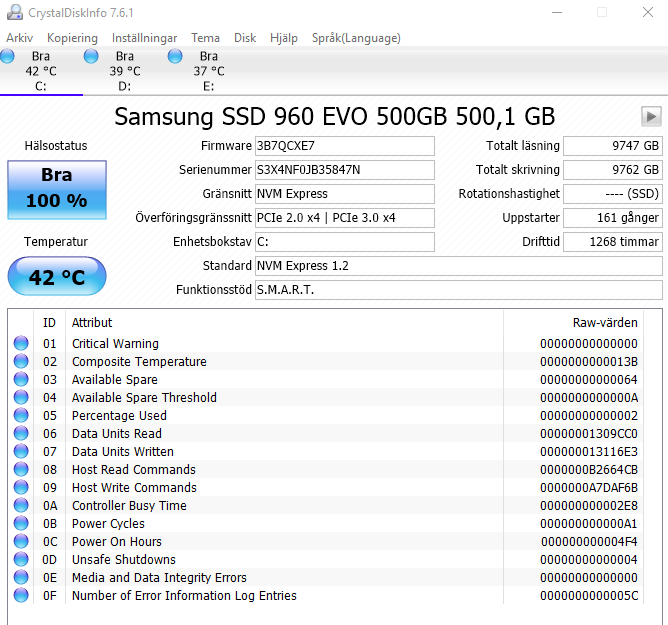668x625 pixels.
Task: Click the Totalt läsning value 9747 GB
Action: (x=613, y=146)
